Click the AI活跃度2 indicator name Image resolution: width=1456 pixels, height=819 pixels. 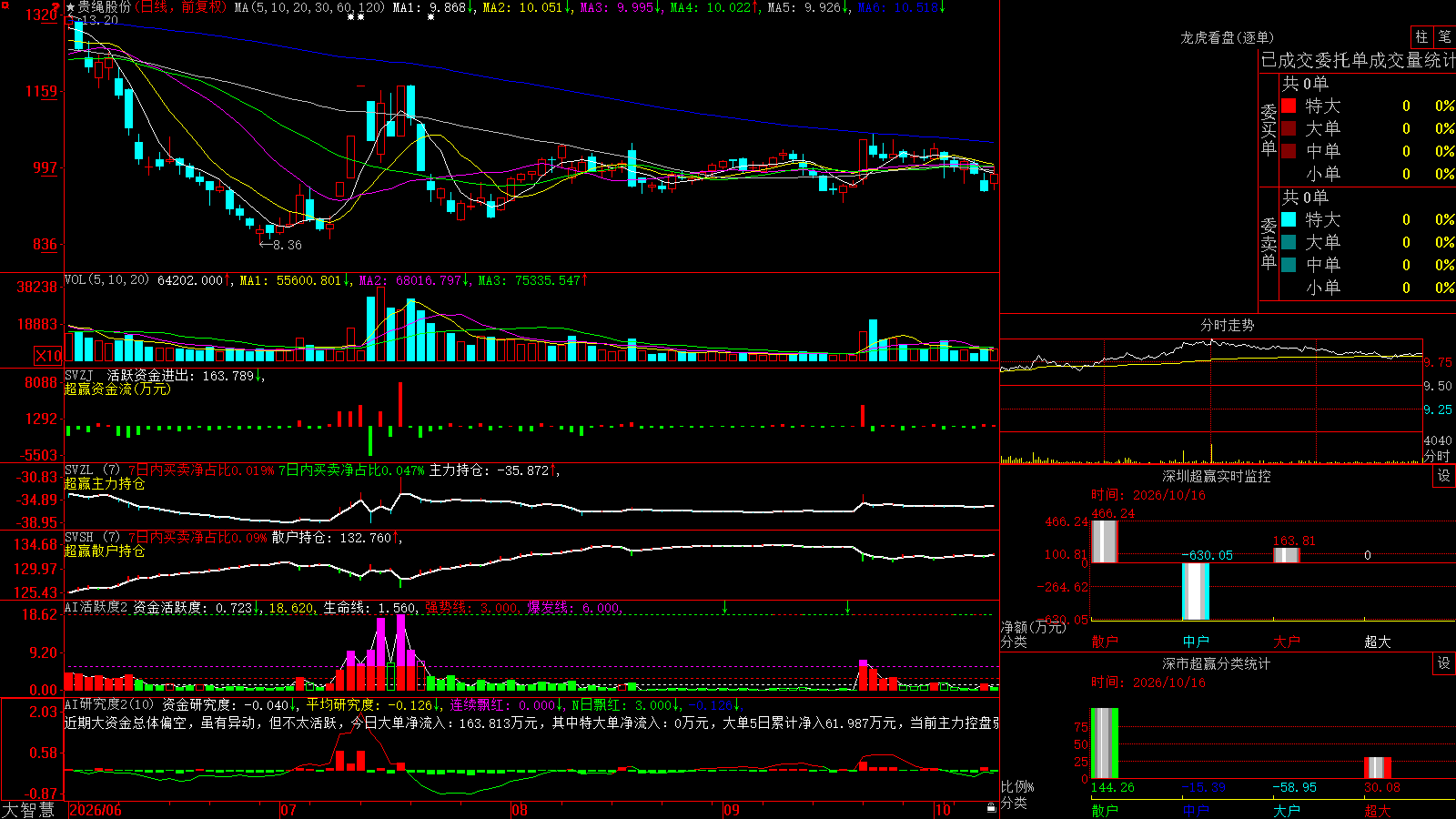96,608
